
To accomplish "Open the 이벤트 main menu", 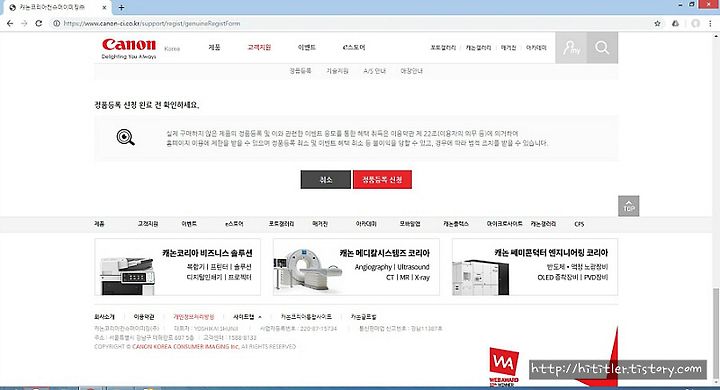I will click(x=307, y=47).
